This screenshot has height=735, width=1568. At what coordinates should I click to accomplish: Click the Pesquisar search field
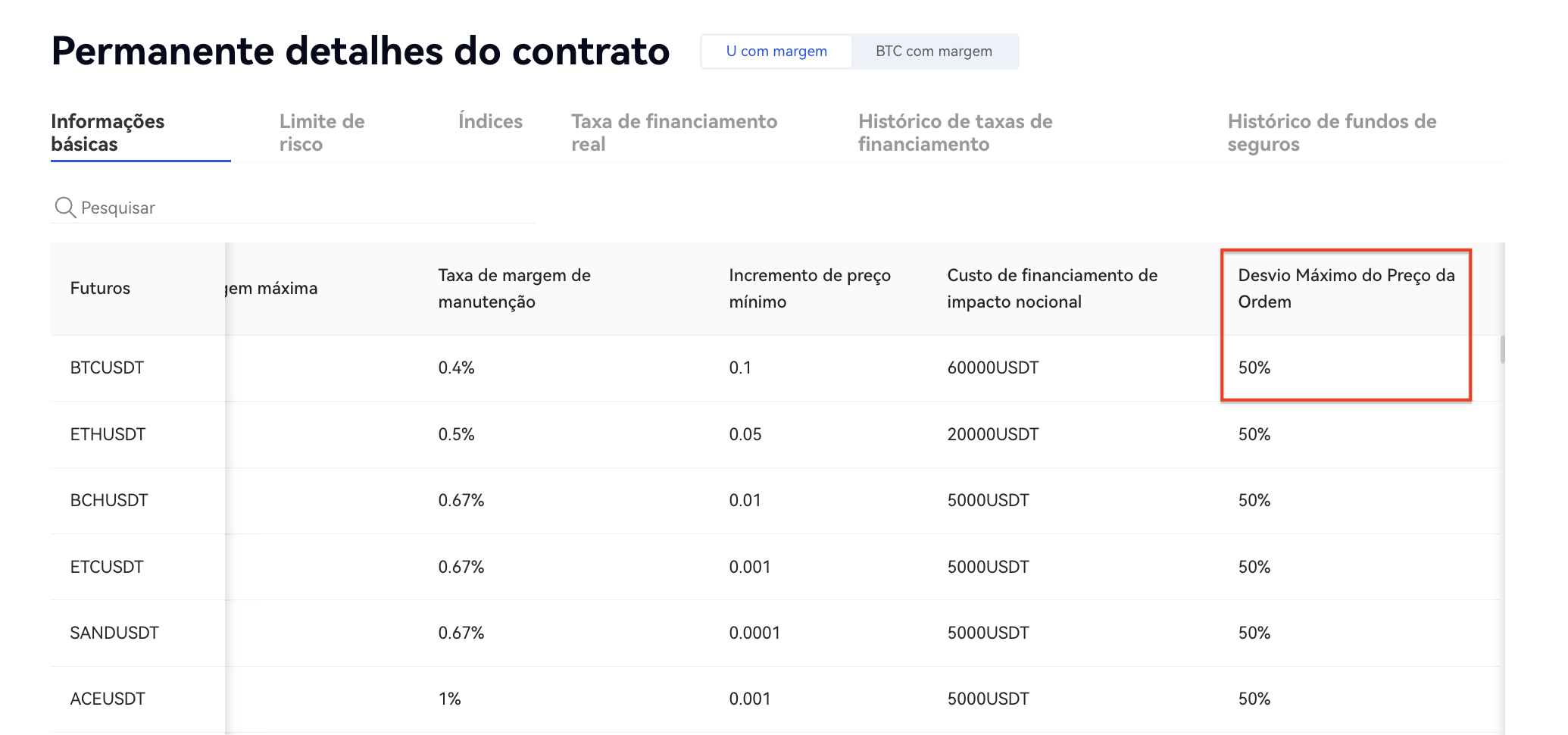point(303,208)
